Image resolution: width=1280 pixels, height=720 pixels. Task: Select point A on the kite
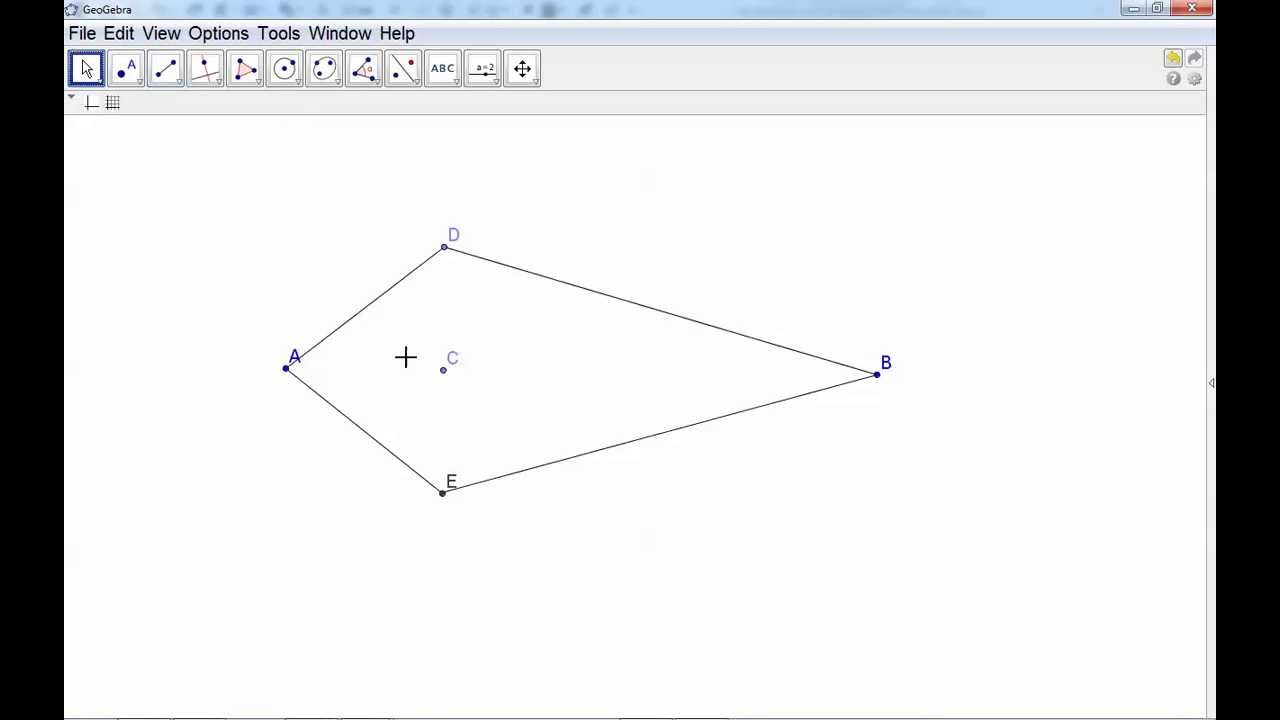click(x=286, y=369)
